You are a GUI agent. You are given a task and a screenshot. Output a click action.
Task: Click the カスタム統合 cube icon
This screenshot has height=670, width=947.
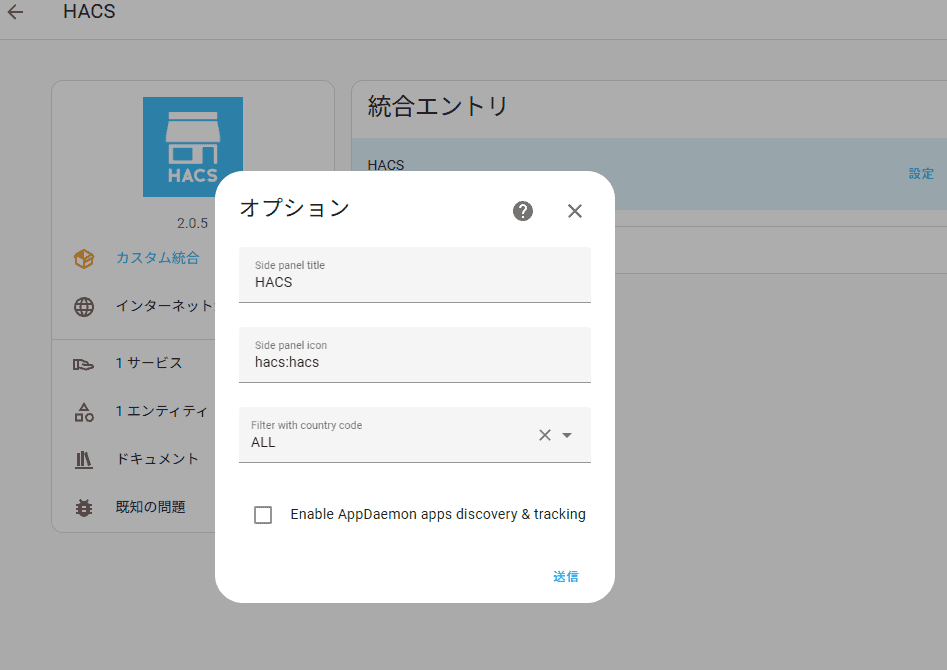click(x=84, y=259)
